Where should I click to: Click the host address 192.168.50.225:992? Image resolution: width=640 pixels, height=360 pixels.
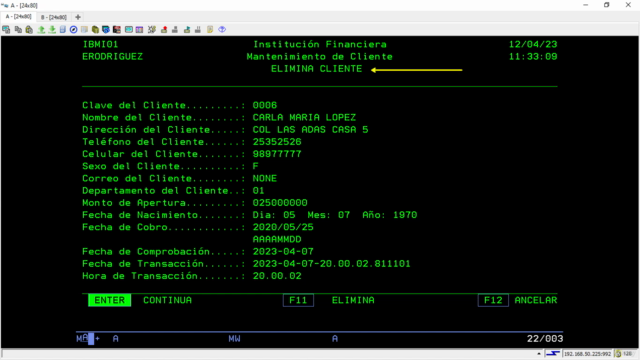[587, 354]
